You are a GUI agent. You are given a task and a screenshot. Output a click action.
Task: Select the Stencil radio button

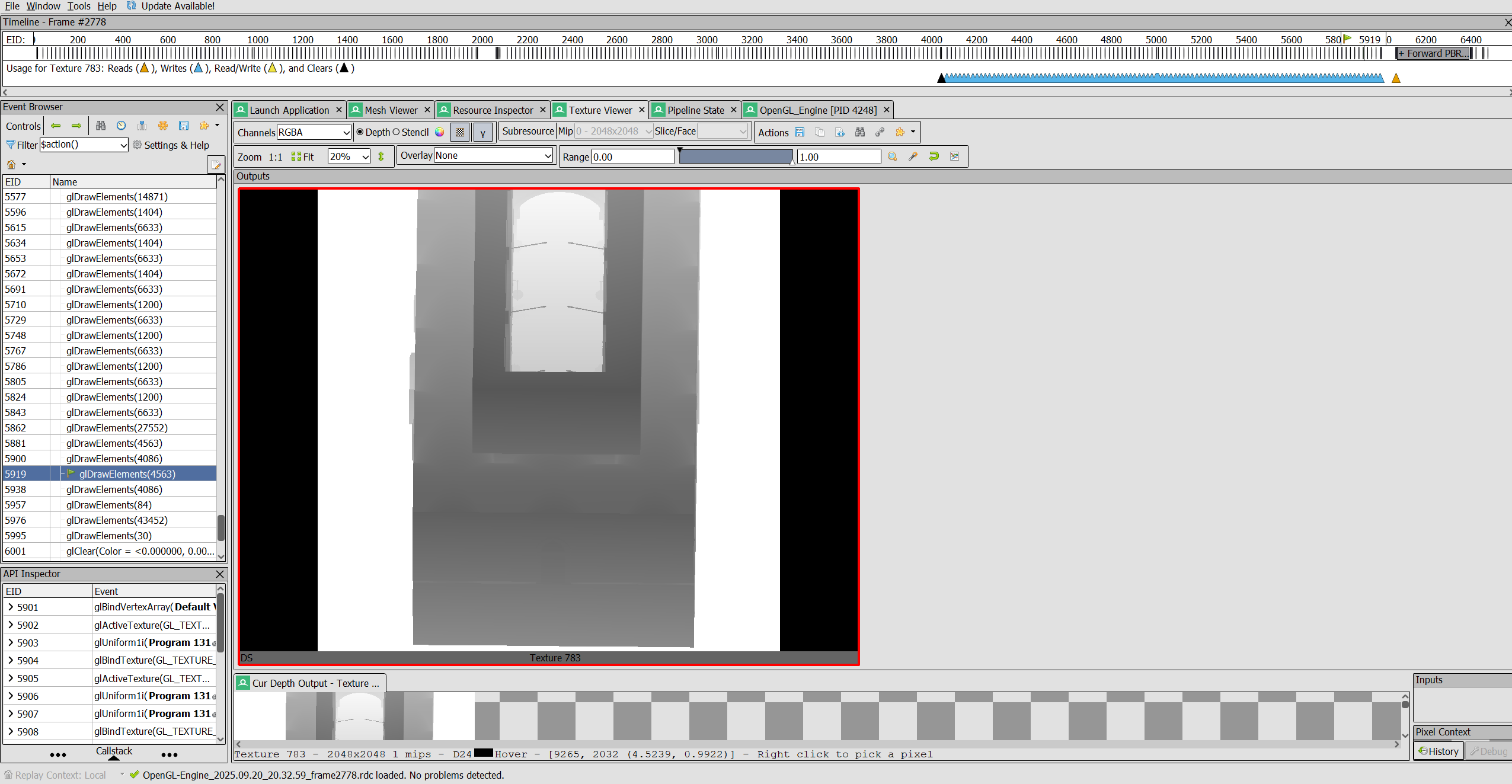(x=397, y=132)
